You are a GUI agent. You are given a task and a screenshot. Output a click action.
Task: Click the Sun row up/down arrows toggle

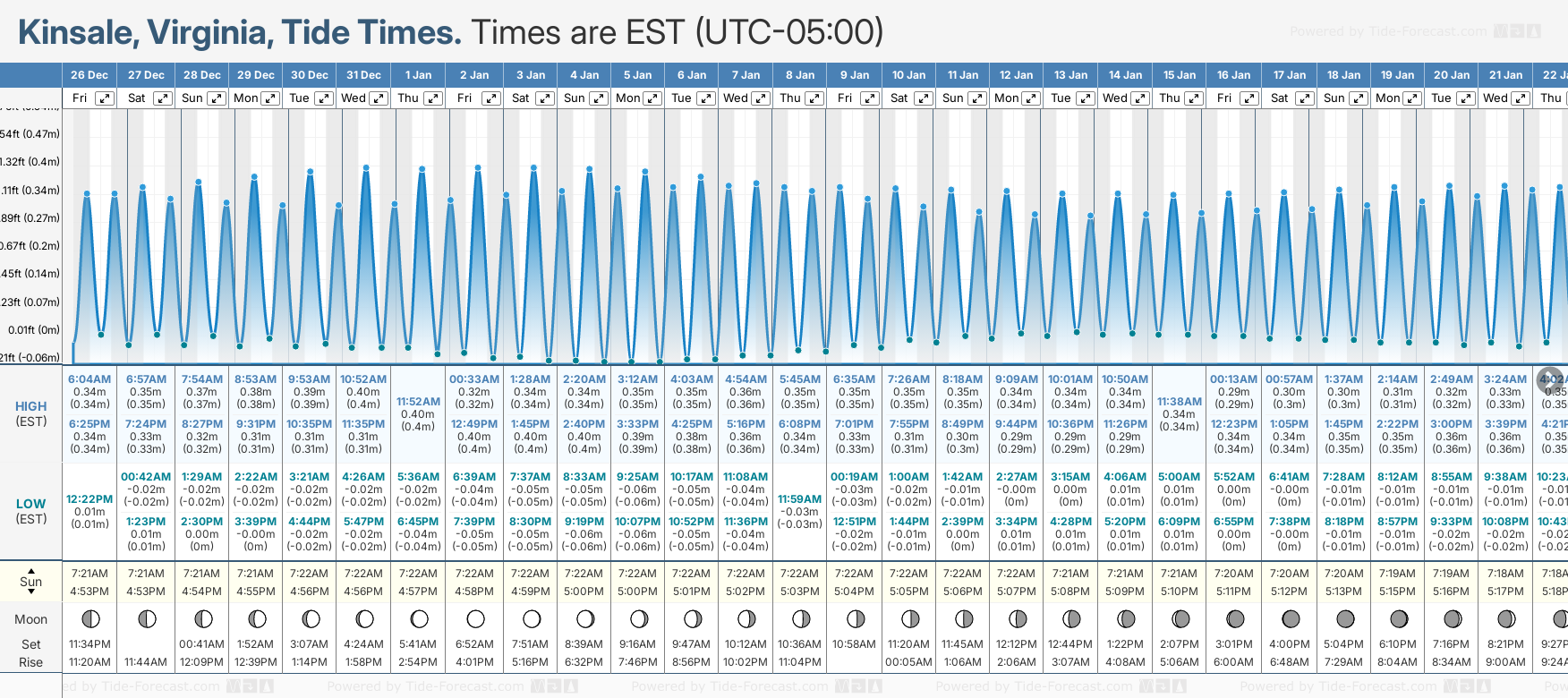pos(31,581)
